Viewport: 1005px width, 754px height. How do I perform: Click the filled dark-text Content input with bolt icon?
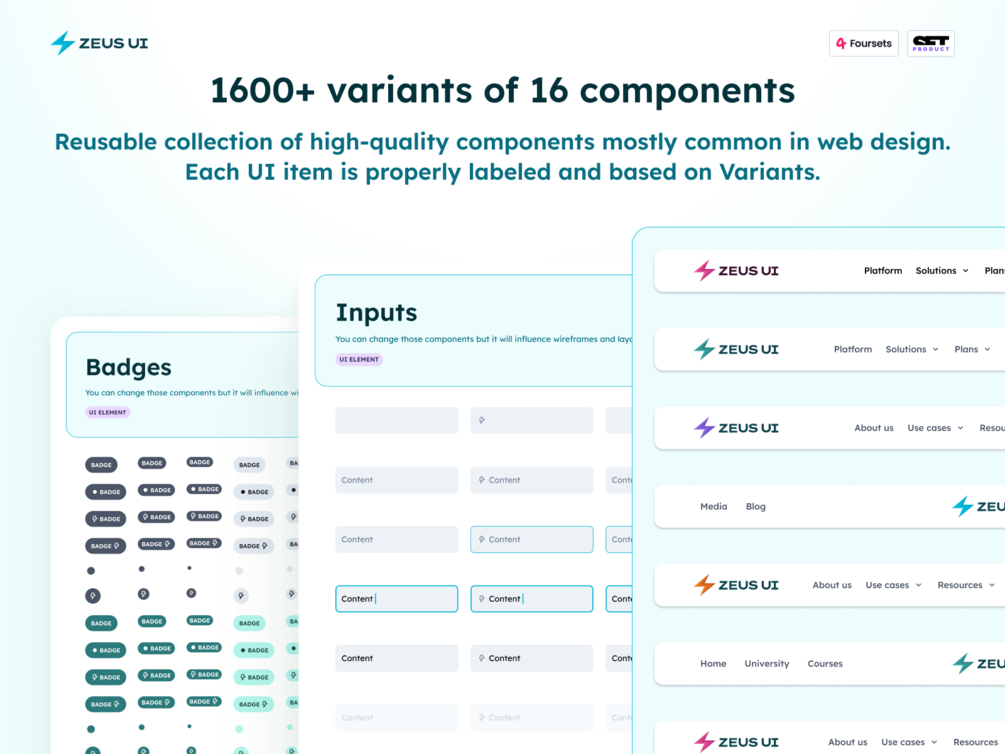coord(531,658)
